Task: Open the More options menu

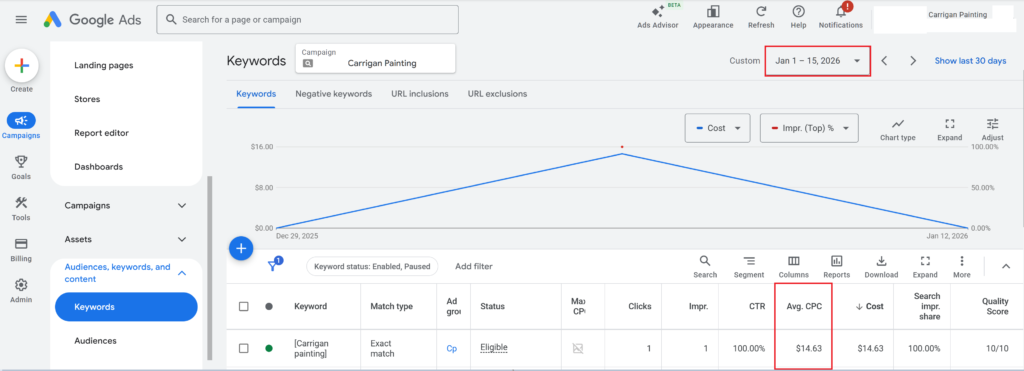Action: pos(961,266)
